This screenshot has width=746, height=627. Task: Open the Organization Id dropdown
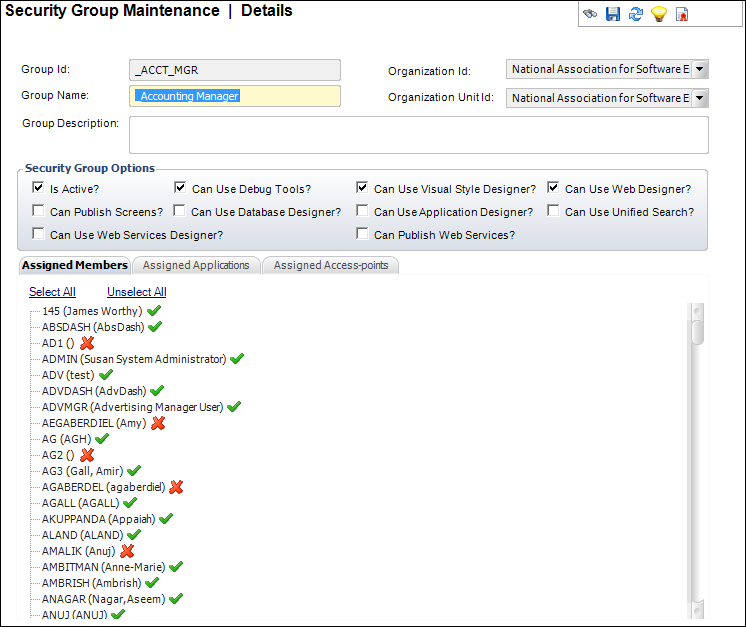pyautogui.click(x=700, y=69)
